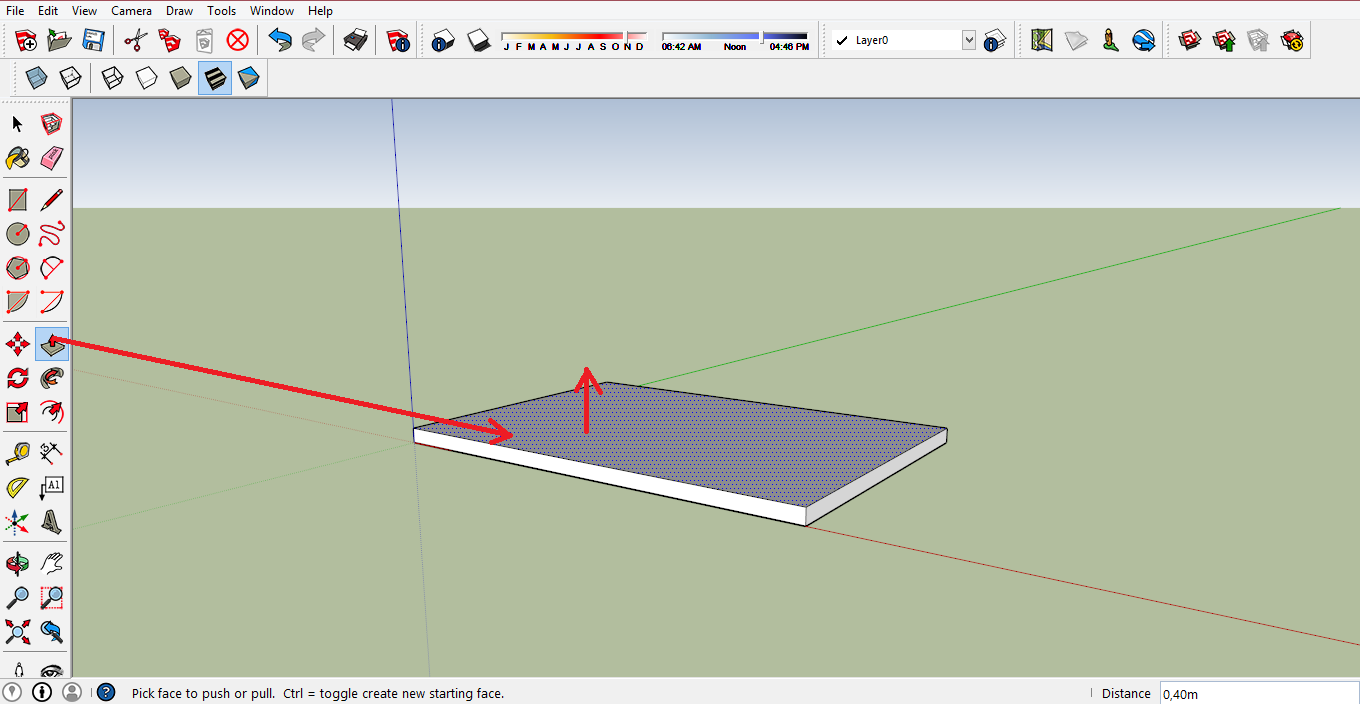Image resolution: width=1360 pixels, height=704 pixels.
Task: Open status bar help question-mark button
Action: [x=106, y=692]
